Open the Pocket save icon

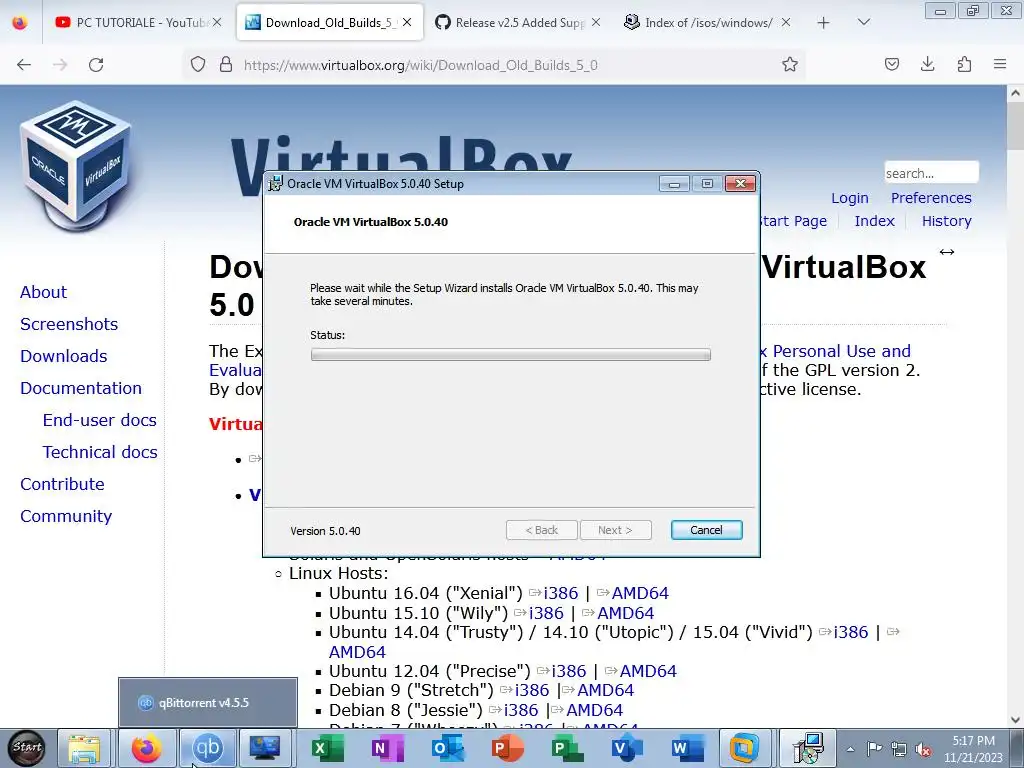pos(892,64)
